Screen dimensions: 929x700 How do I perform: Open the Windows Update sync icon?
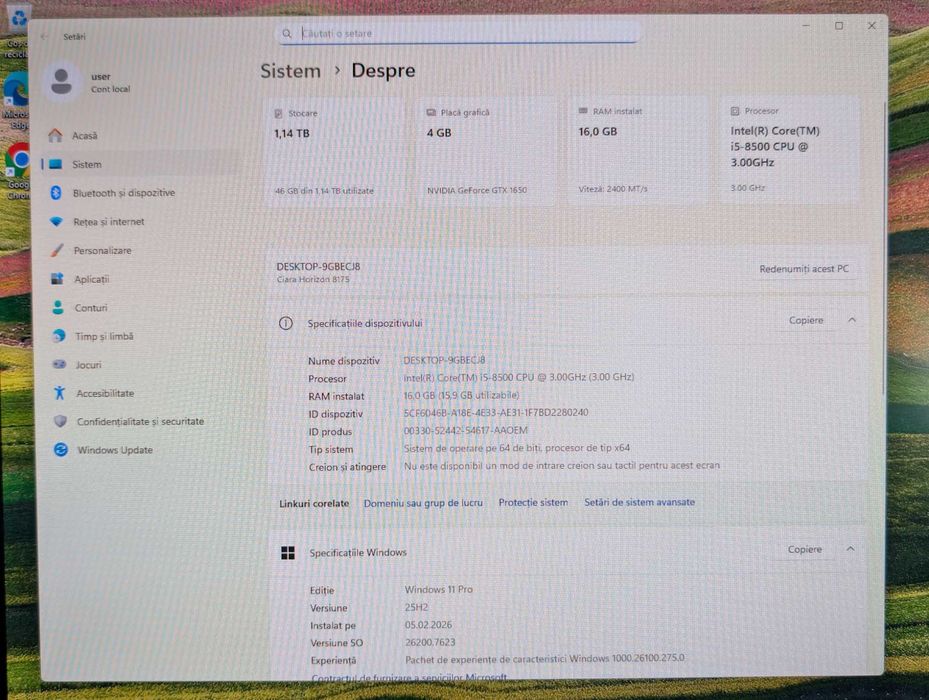[60, 450]
